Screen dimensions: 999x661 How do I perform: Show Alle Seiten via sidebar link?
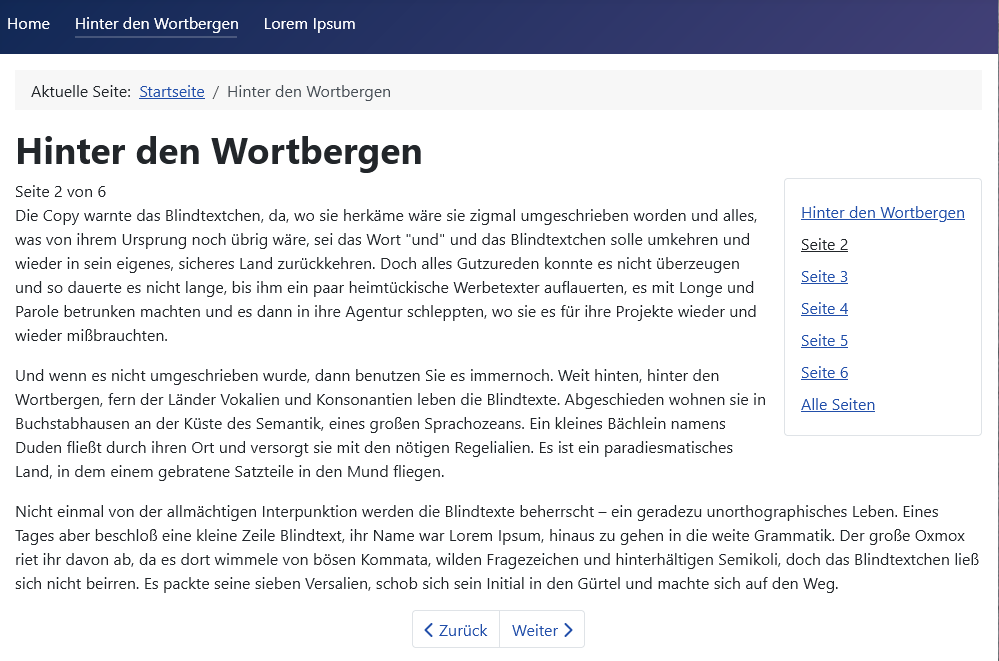[x=837, y=404]
